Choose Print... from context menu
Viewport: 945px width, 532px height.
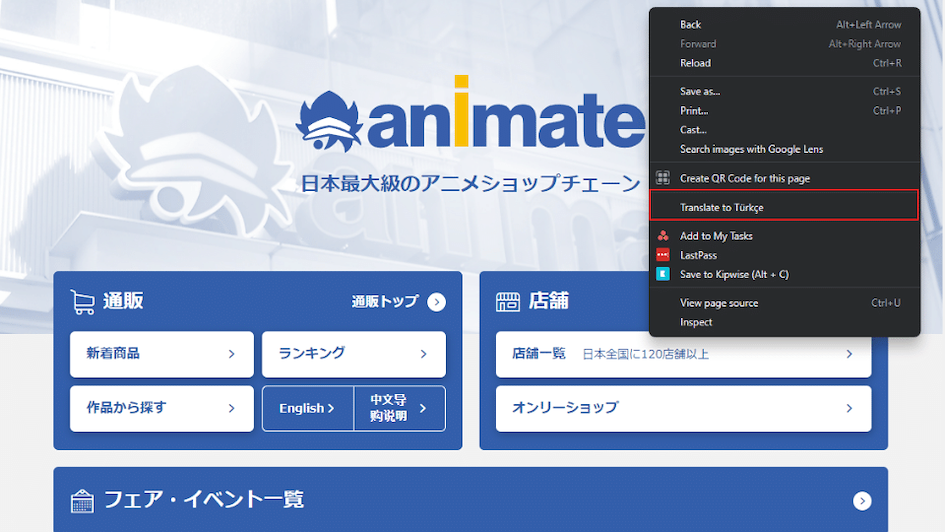(785, 111)
